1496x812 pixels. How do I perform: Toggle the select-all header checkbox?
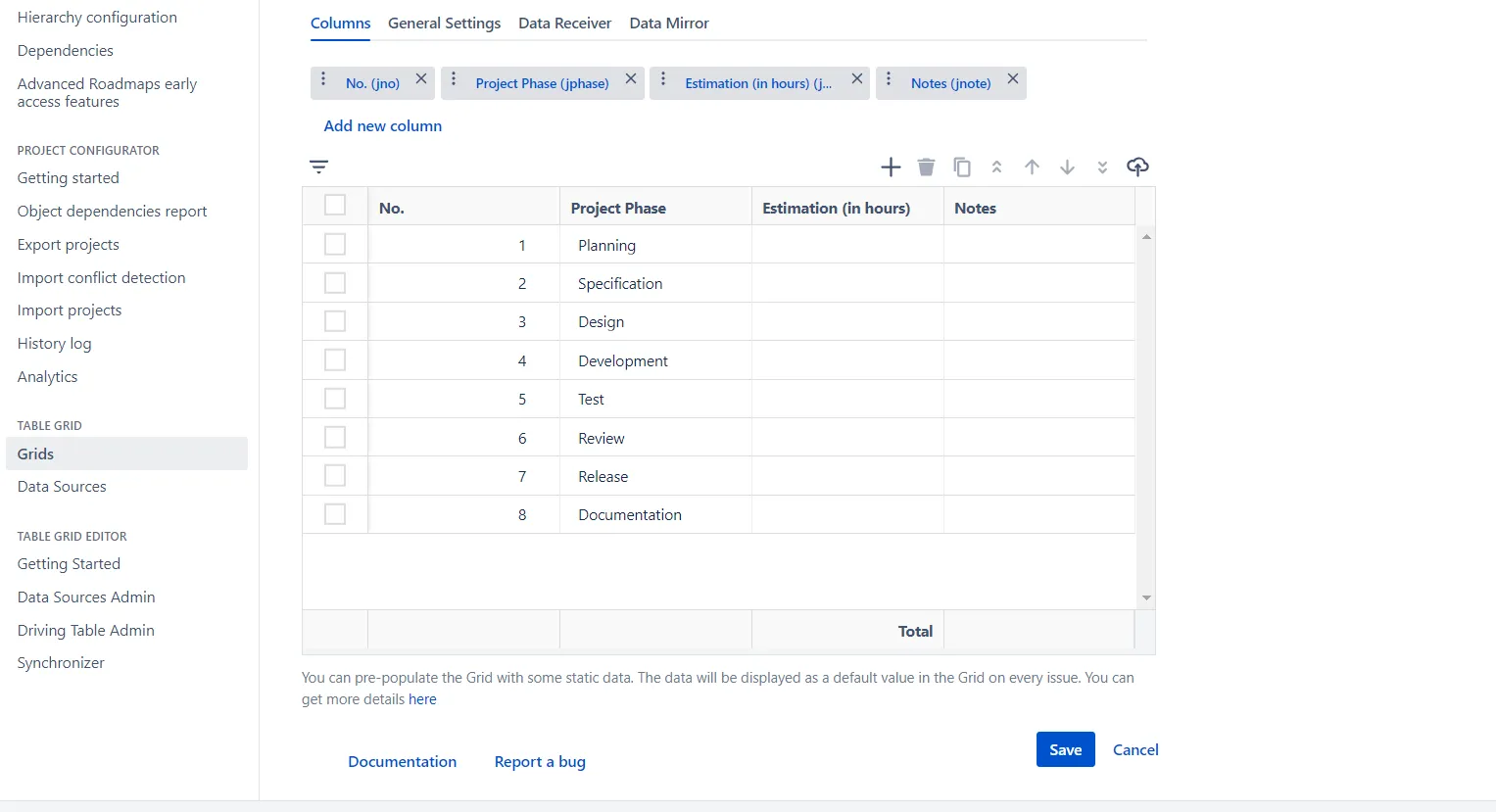335,205
